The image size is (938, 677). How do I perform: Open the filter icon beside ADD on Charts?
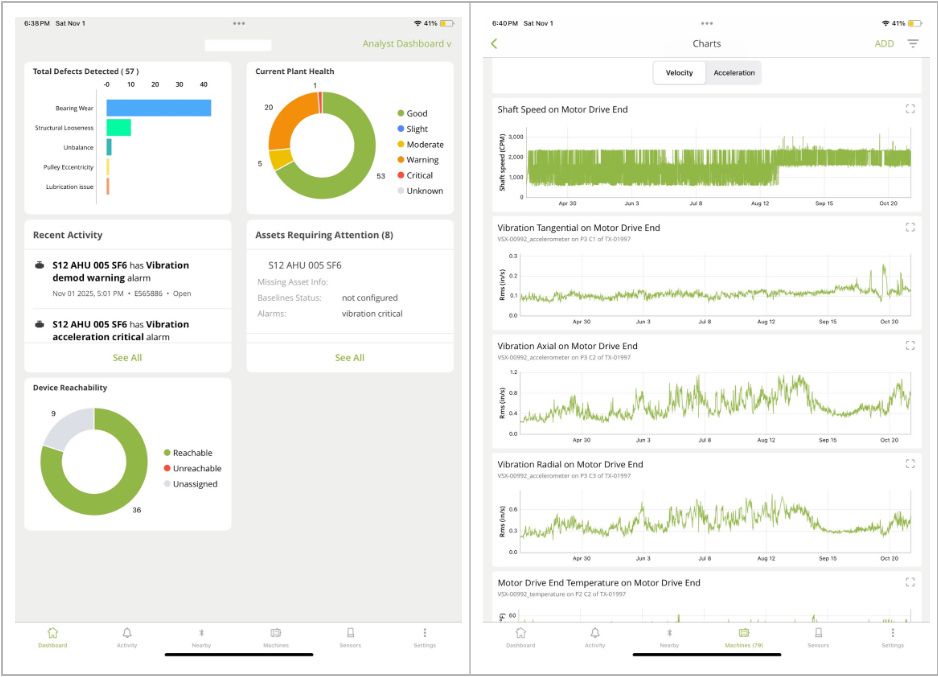click(x=912, y=44)
